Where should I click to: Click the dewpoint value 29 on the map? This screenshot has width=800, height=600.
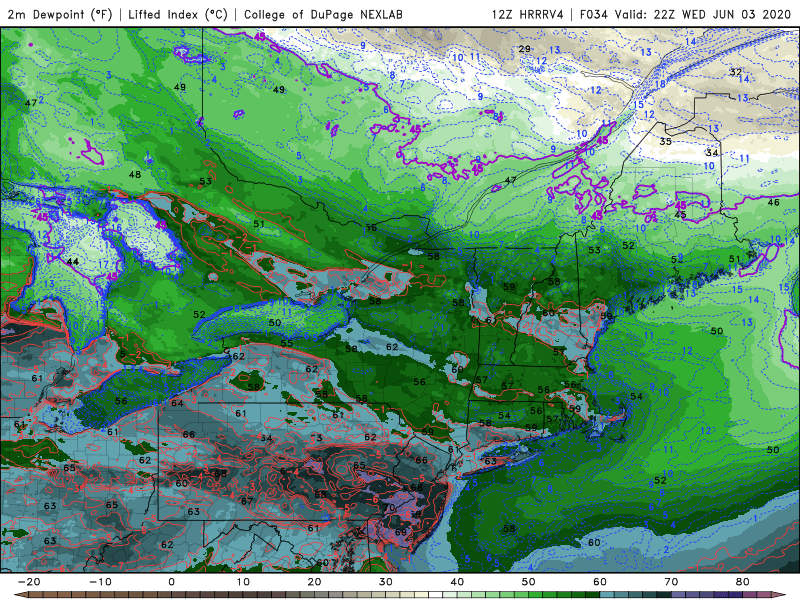524,49
